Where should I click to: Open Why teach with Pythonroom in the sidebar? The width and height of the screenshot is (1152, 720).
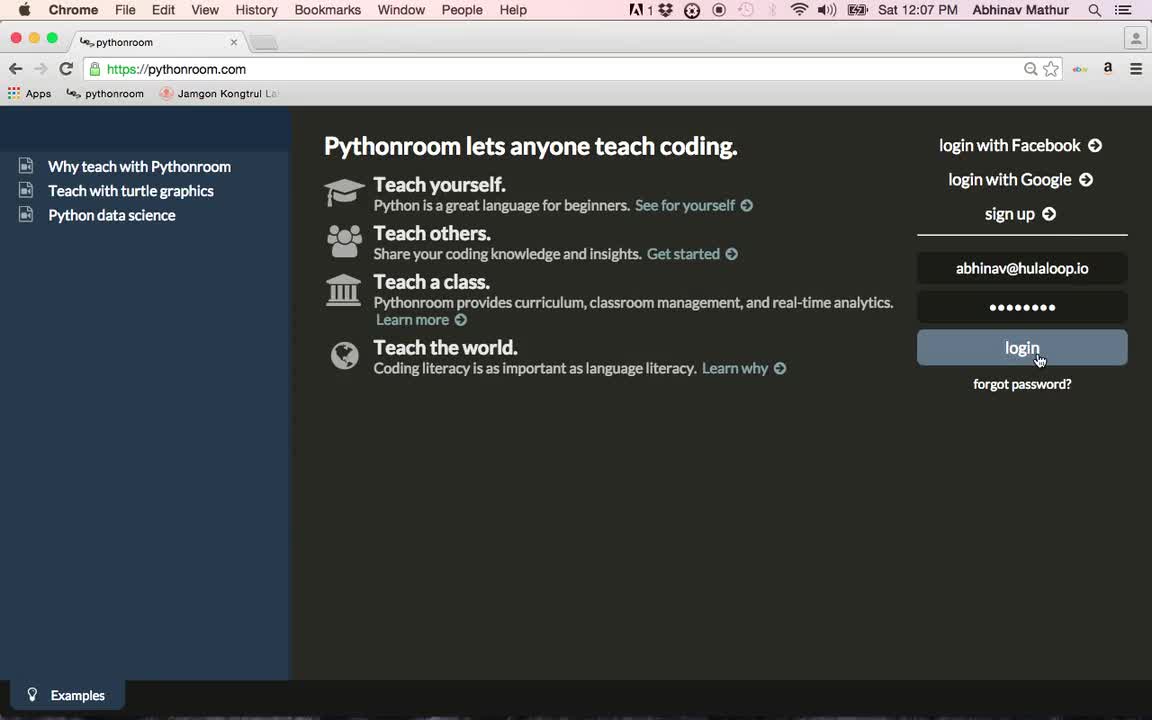click(x=140, y=167)
